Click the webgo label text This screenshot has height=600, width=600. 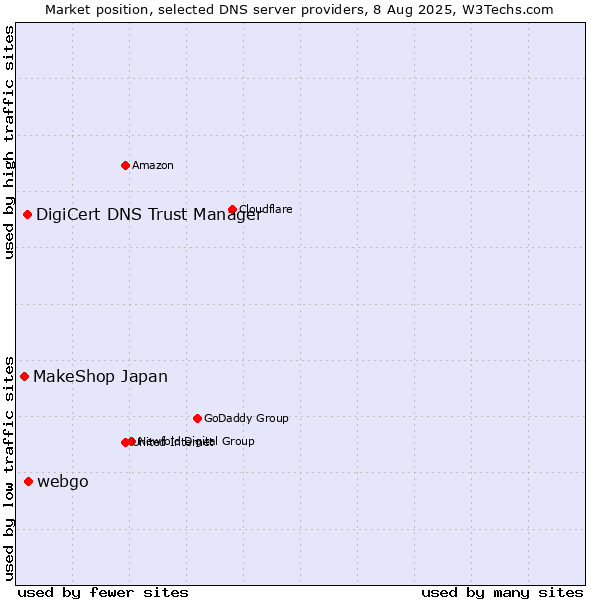(63, 482)
